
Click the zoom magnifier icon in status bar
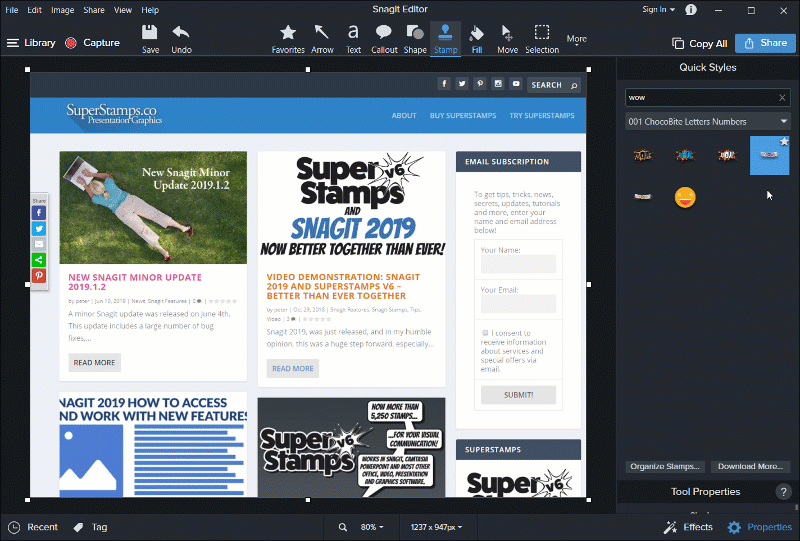click(x=343, y=527)
